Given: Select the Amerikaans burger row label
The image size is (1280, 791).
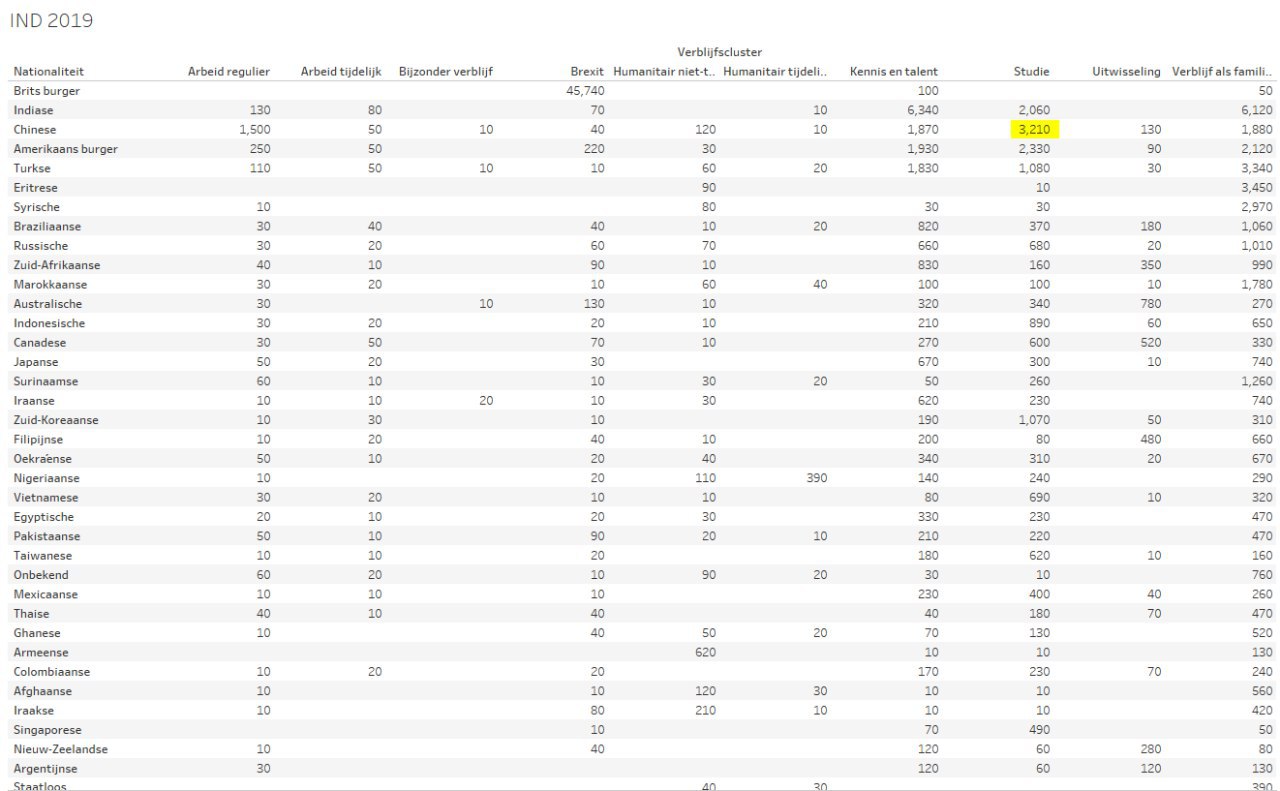Looking at the screenshot, I should point(65,149).
